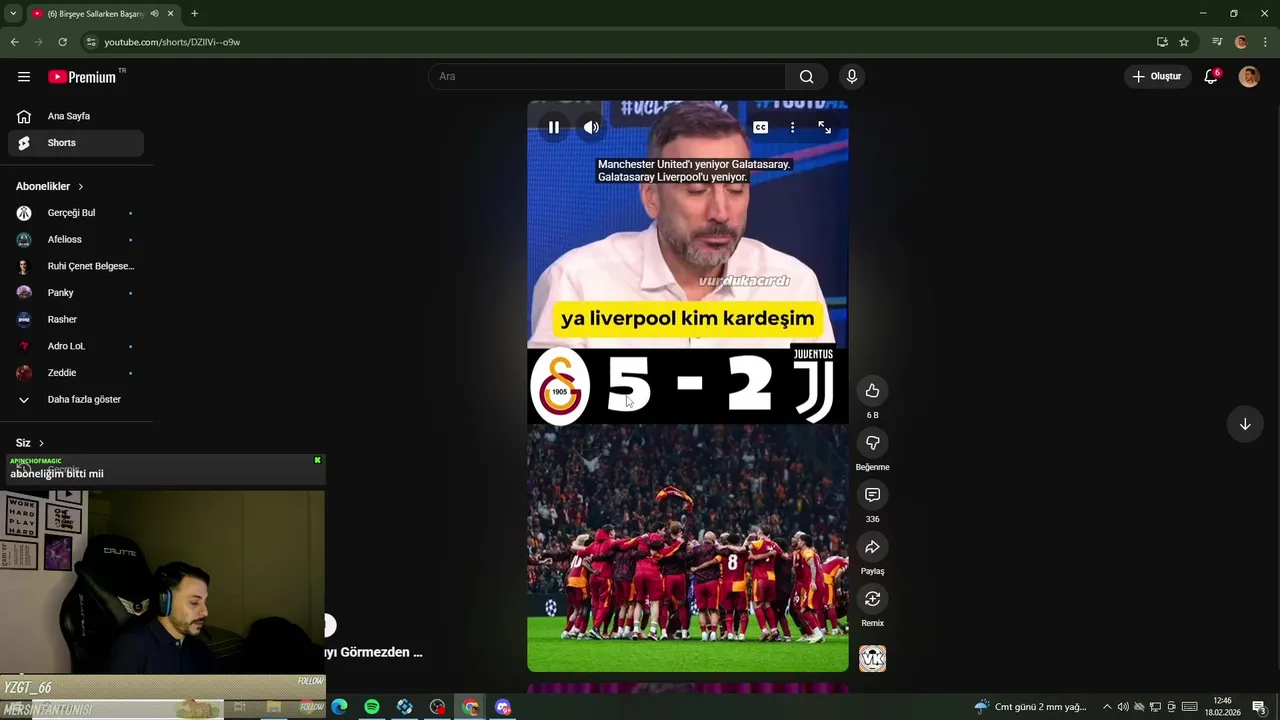The image size is (1280, 720).
Task: Bookmark this page with the star
Action: (x=1184, y=42)
